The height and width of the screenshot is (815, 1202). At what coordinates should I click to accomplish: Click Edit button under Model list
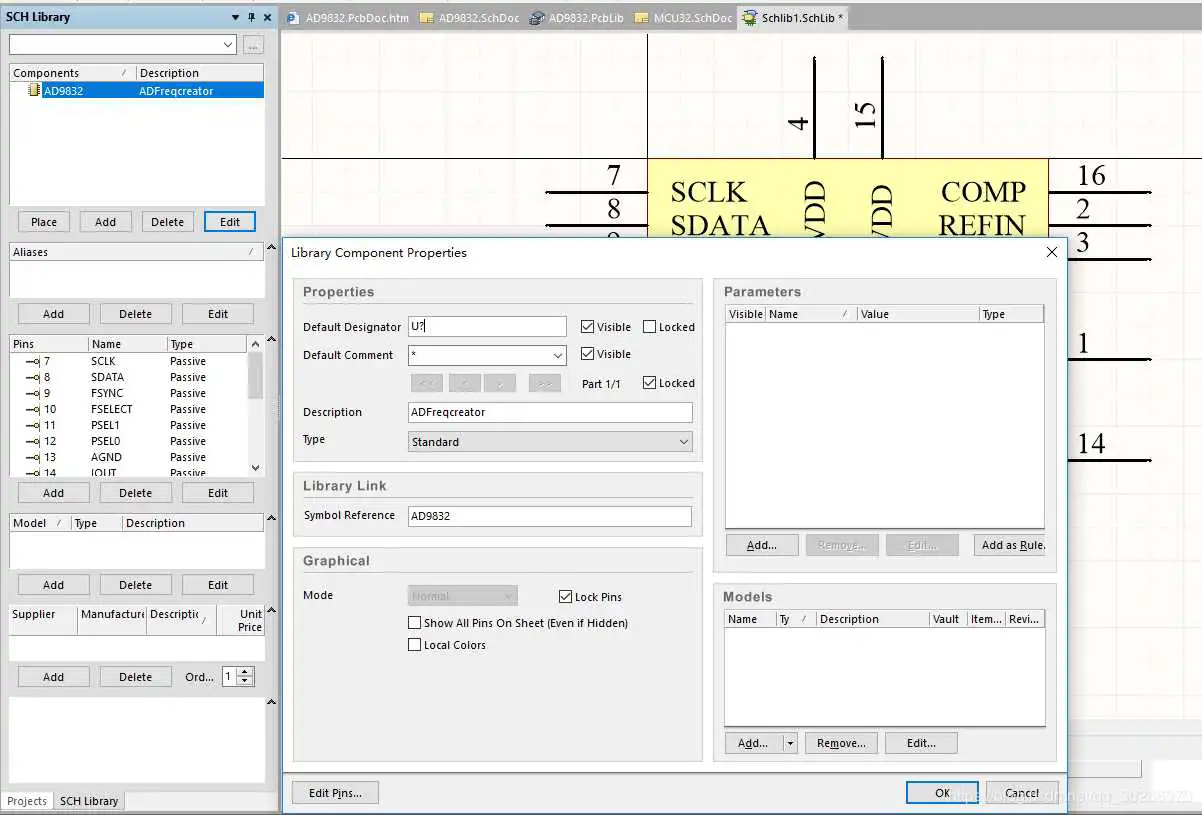217,585
